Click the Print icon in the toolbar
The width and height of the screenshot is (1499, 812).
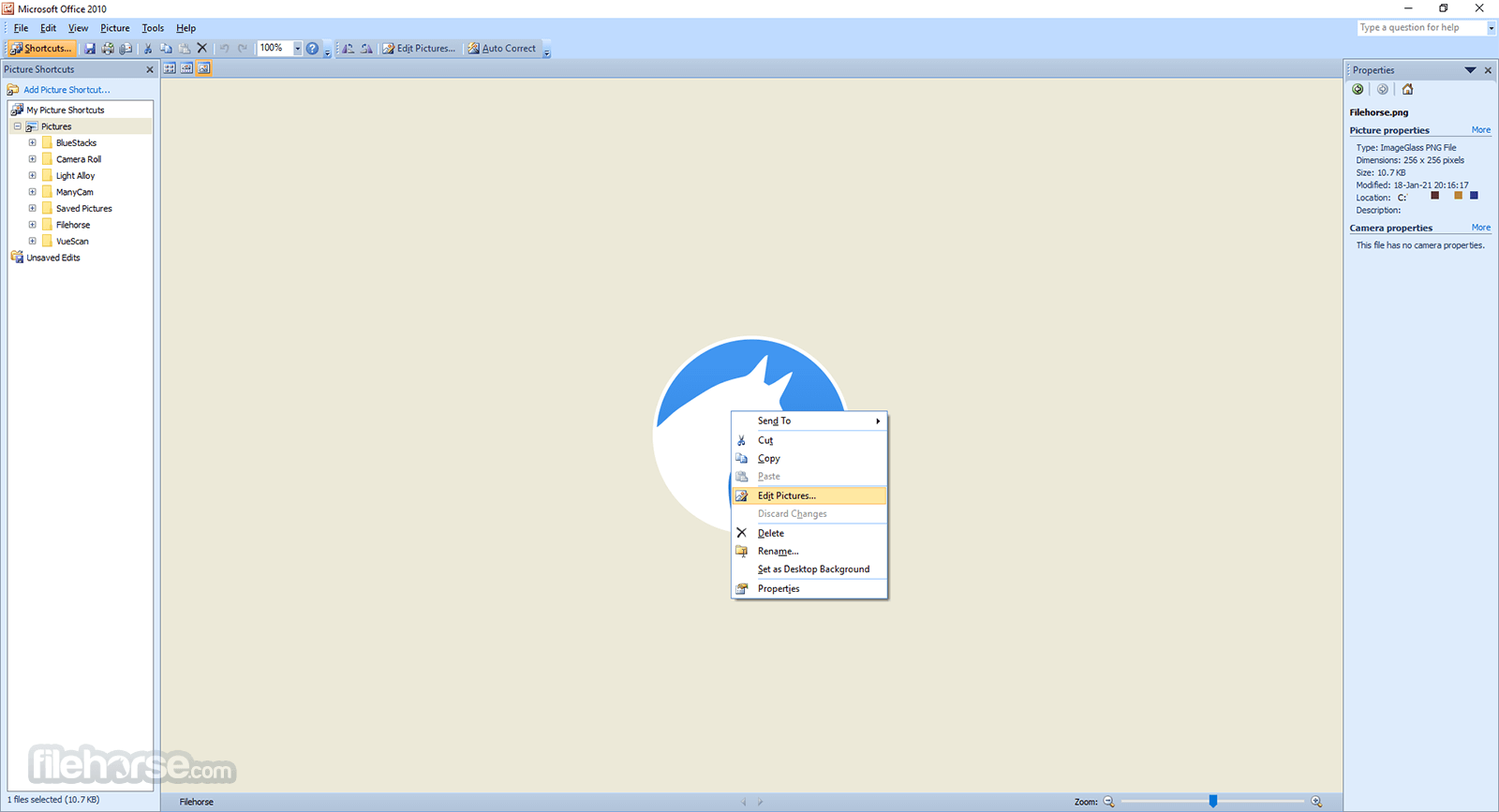[x=108, y=48]
